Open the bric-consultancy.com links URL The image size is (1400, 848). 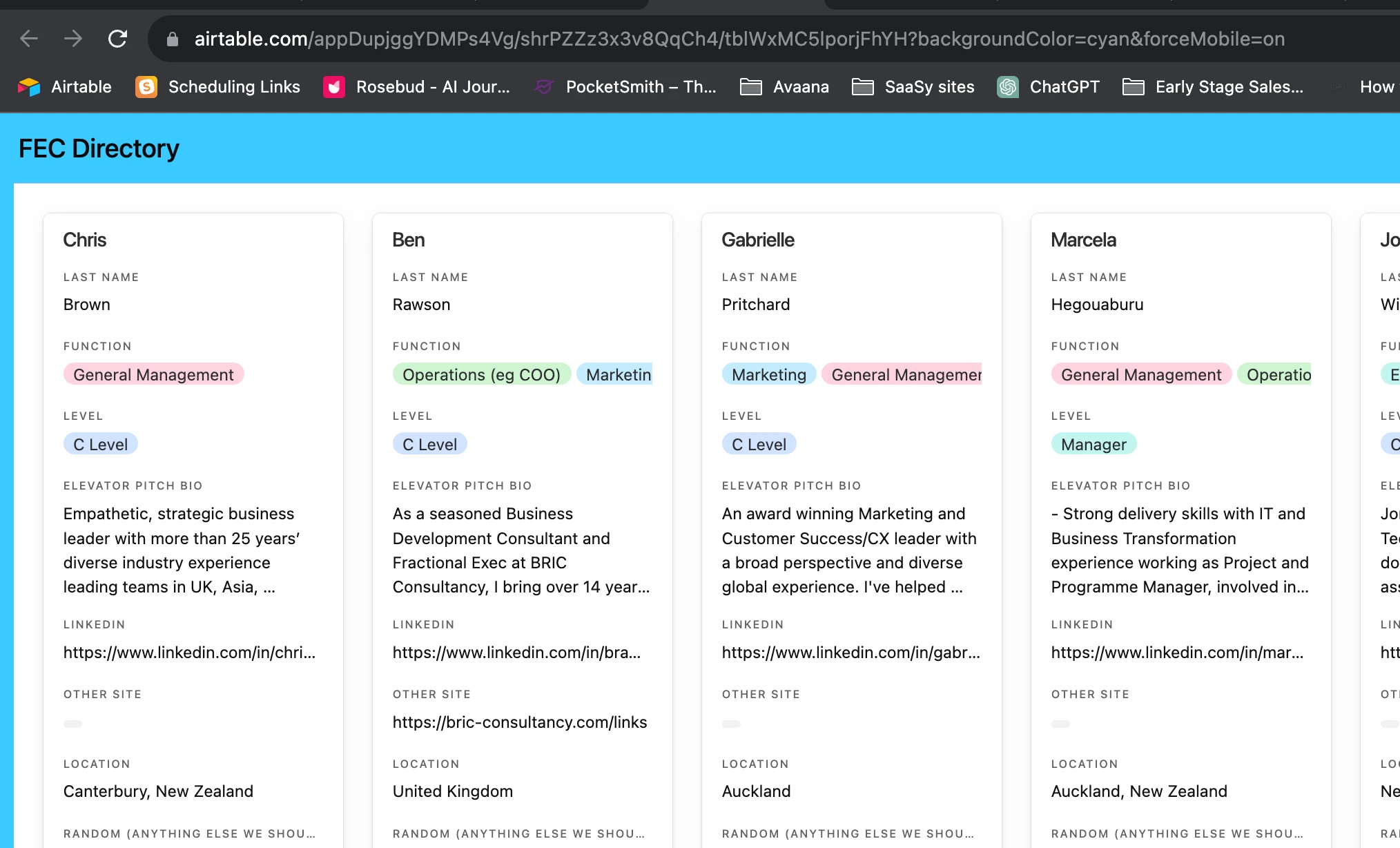tap(519, 722)
